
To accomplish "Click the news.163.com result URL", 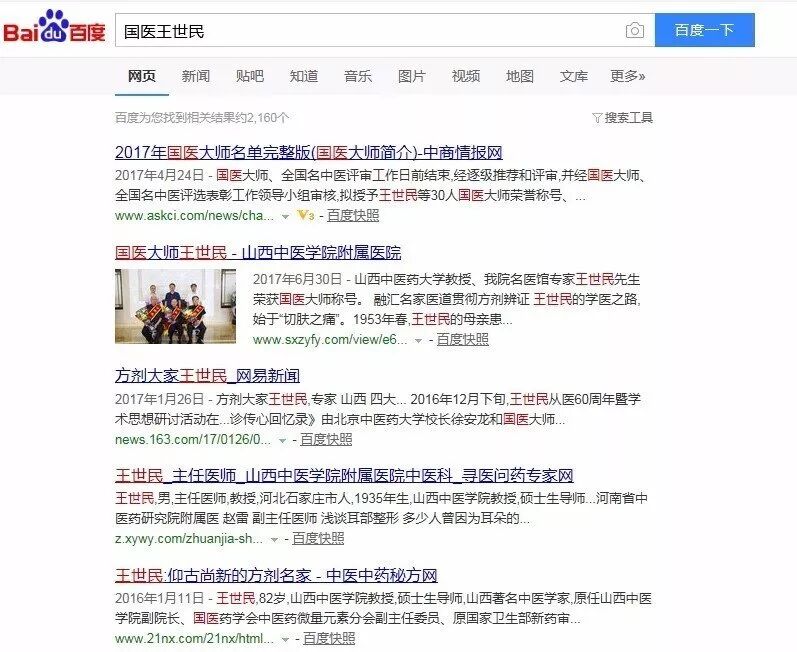I will pyautogui.click(x=193, y=440).
